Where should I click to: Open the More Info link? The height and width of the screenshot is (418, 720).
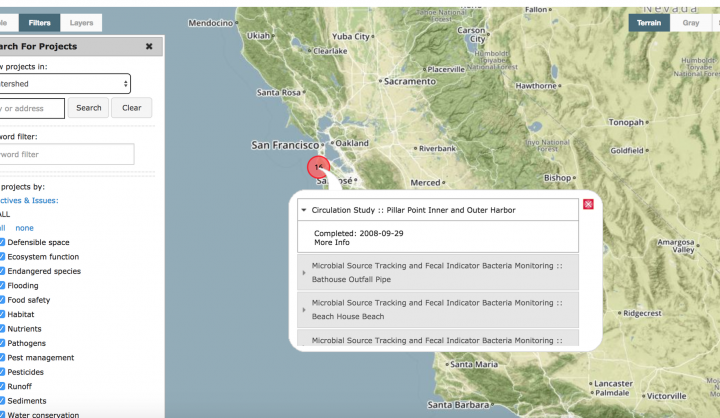click(332, 243)
